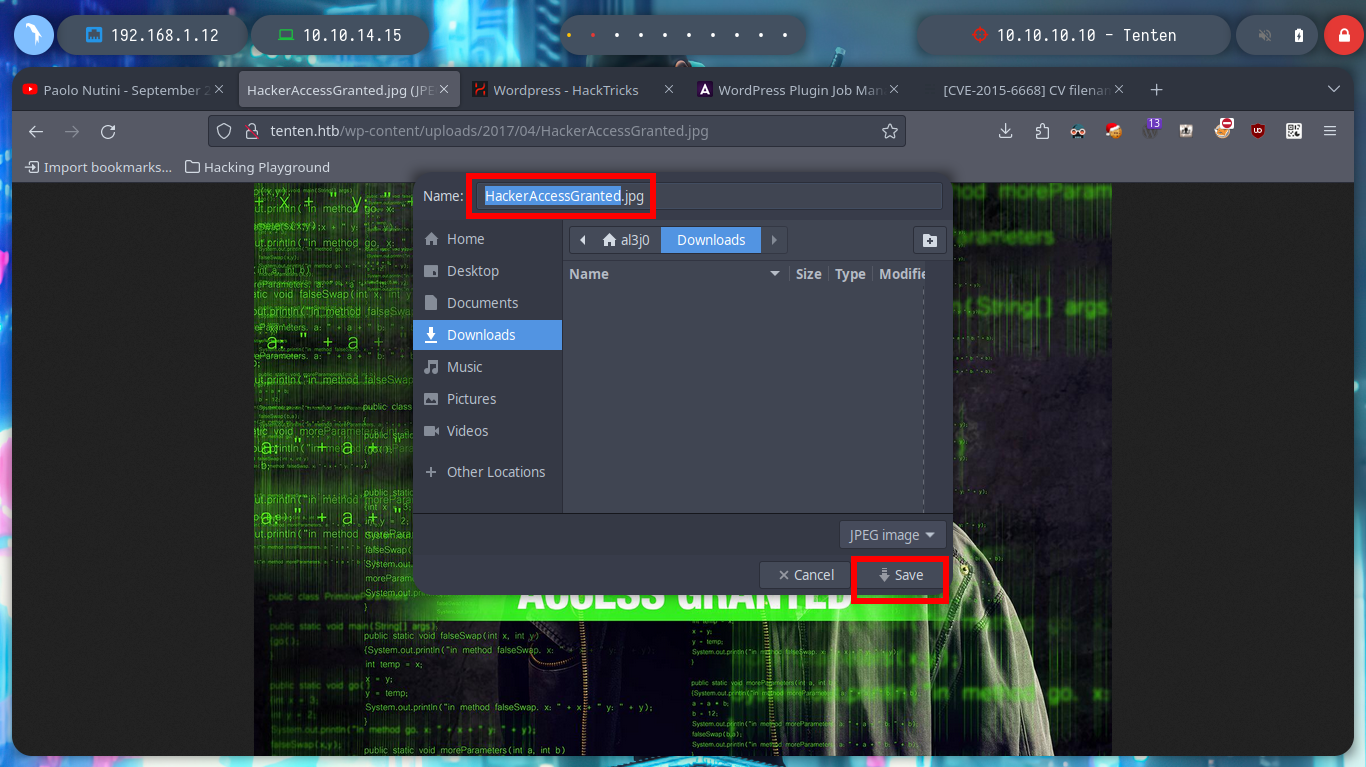This screenshot has height=767, width=1366.
Task: Open the Firefox downloads arrow icon
Action: pos(1006,131)
